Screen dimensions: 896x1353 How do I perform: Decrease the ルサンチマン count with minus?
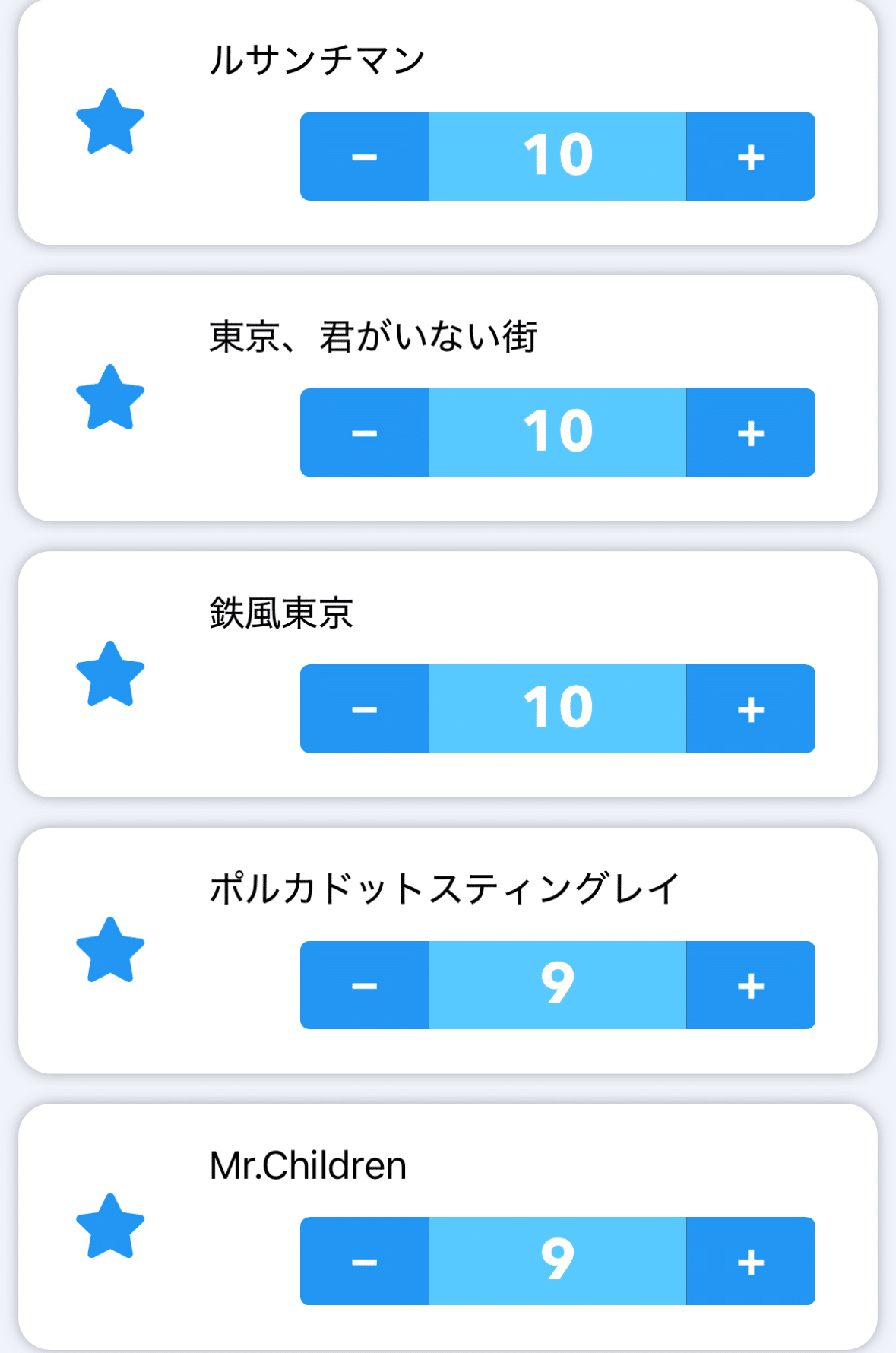click(x=365, y=157)
